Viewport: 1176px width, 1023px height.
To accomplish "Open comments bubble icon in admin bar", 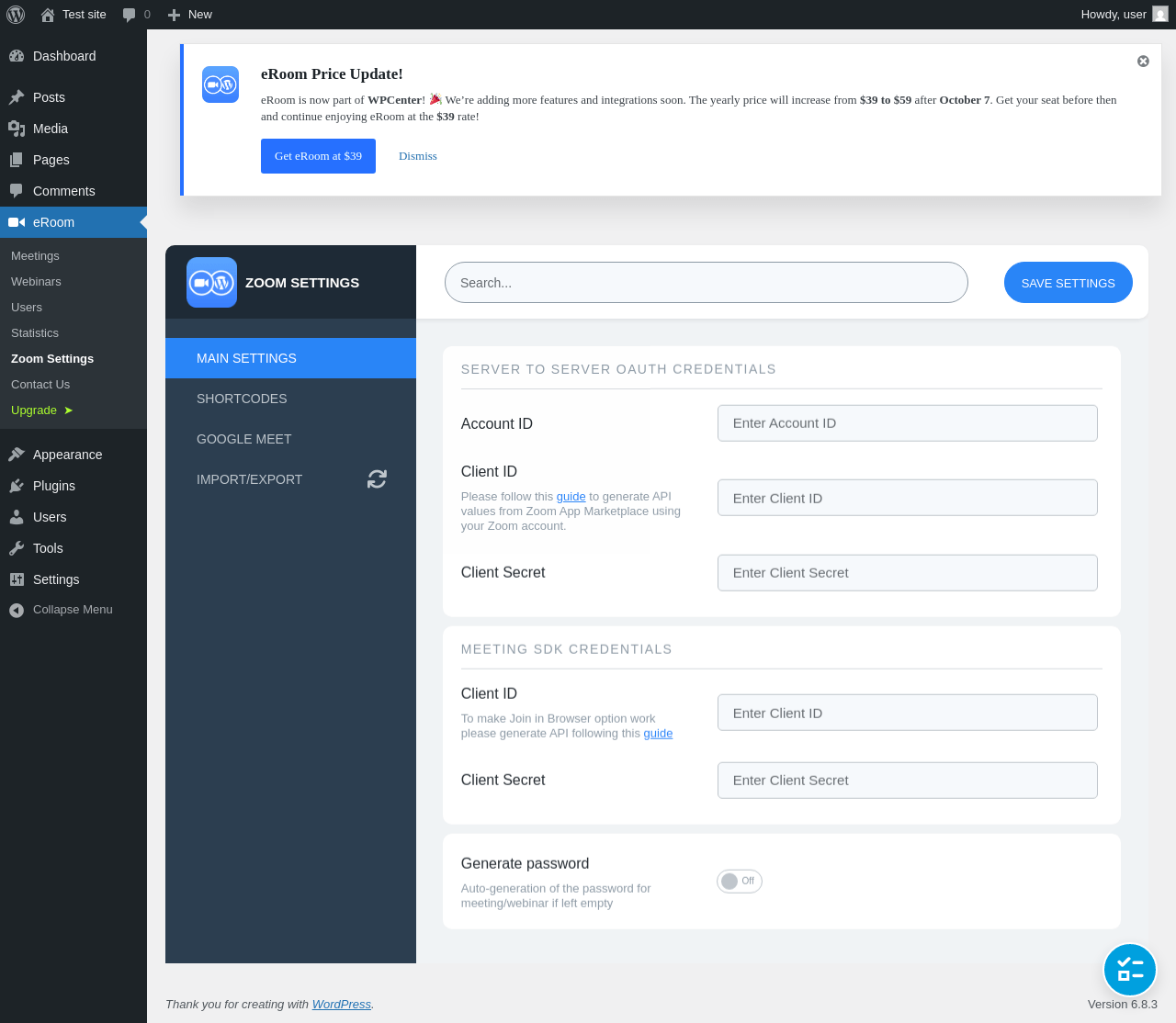I will pos(130,15).
